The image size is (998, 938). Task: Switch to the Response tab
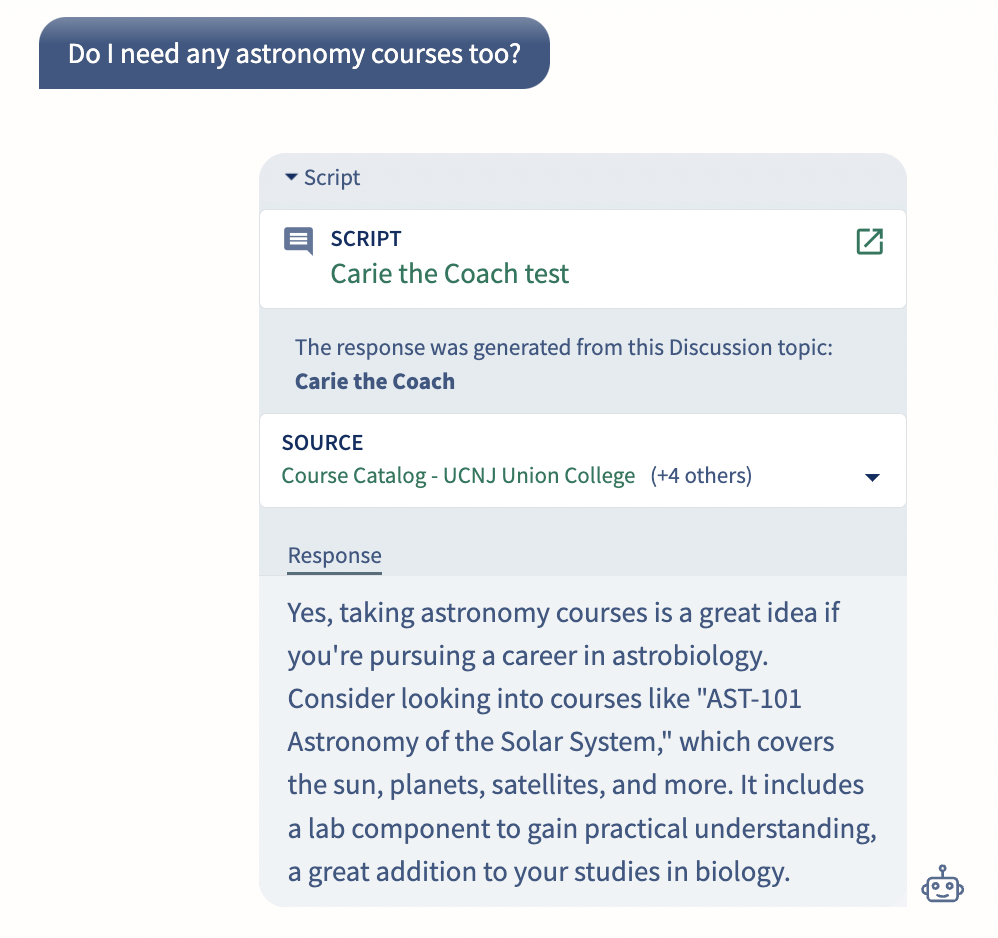(335, 556)
